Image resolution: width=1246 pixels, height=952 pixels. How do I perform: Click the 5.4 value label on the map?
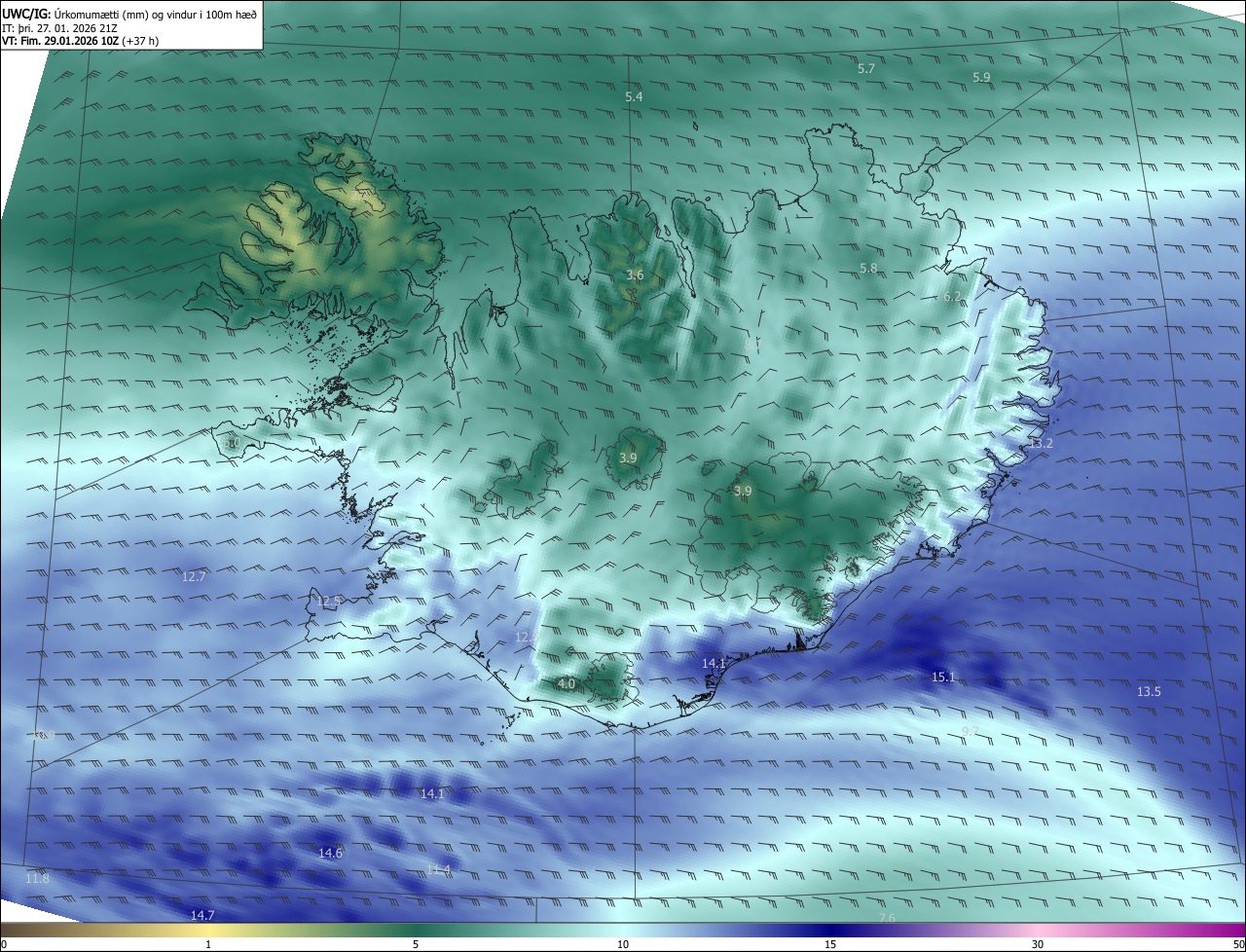tap(634, 97)
